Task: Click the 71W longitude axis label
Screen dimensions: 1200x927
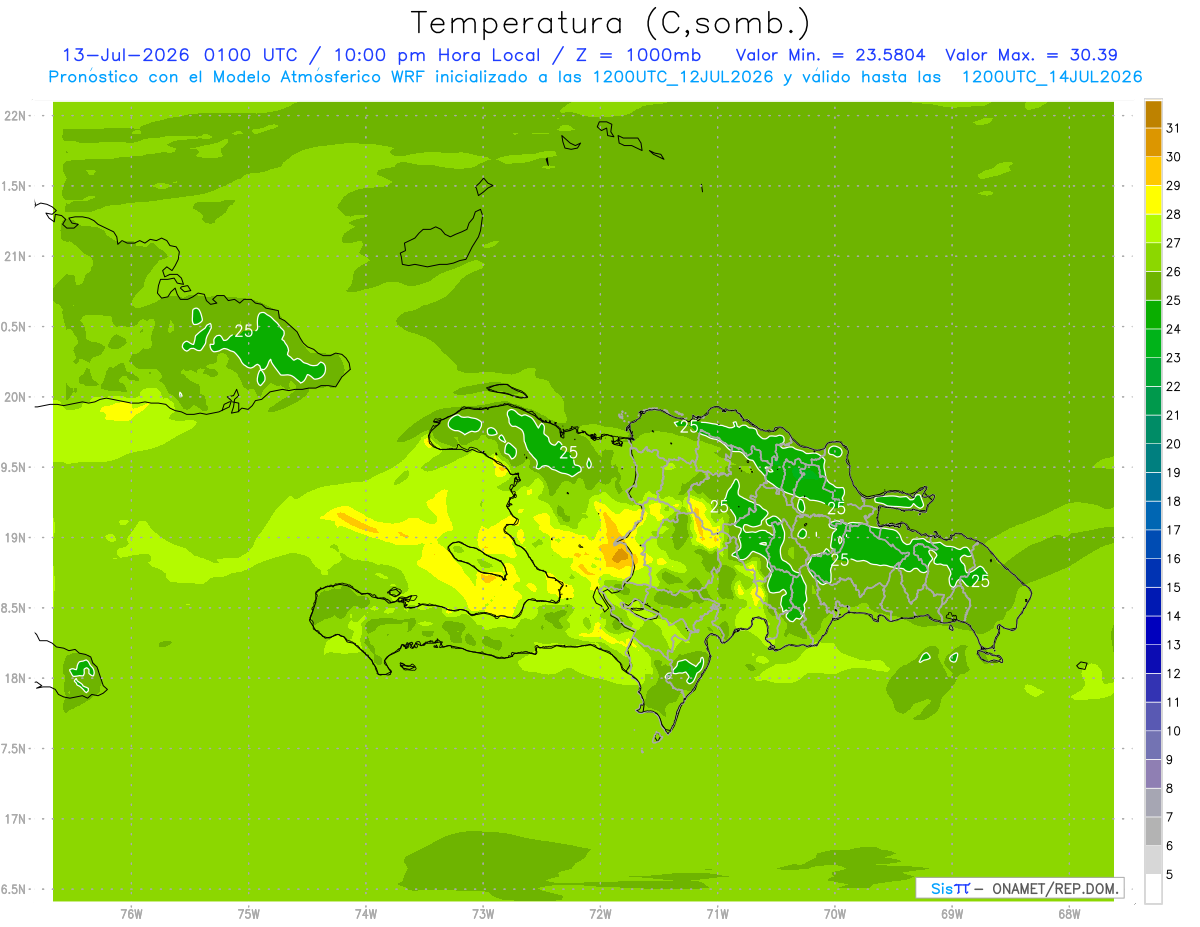Action: (x=717, y=914)
